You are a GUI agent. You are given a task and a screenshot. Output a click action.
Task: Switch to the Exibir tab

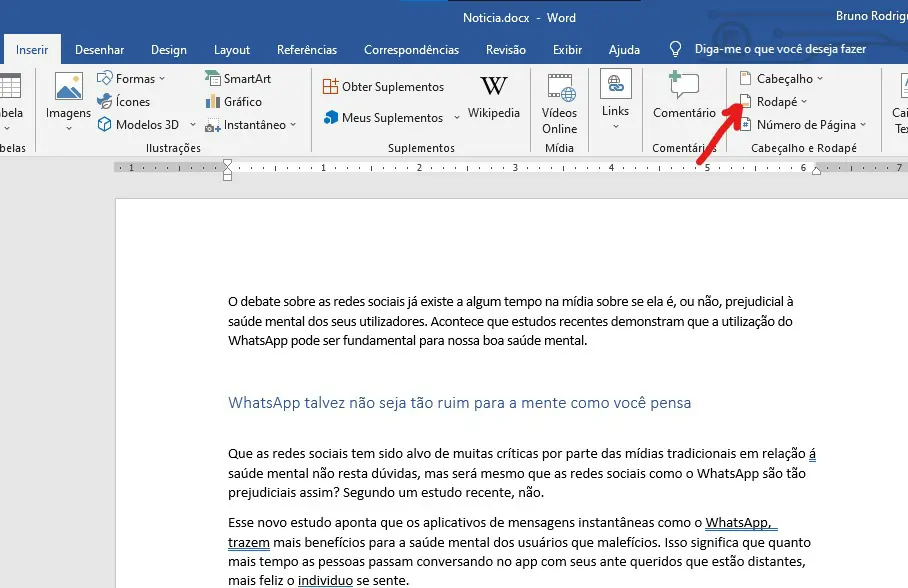pyautogui.click(x=568, y=50)
